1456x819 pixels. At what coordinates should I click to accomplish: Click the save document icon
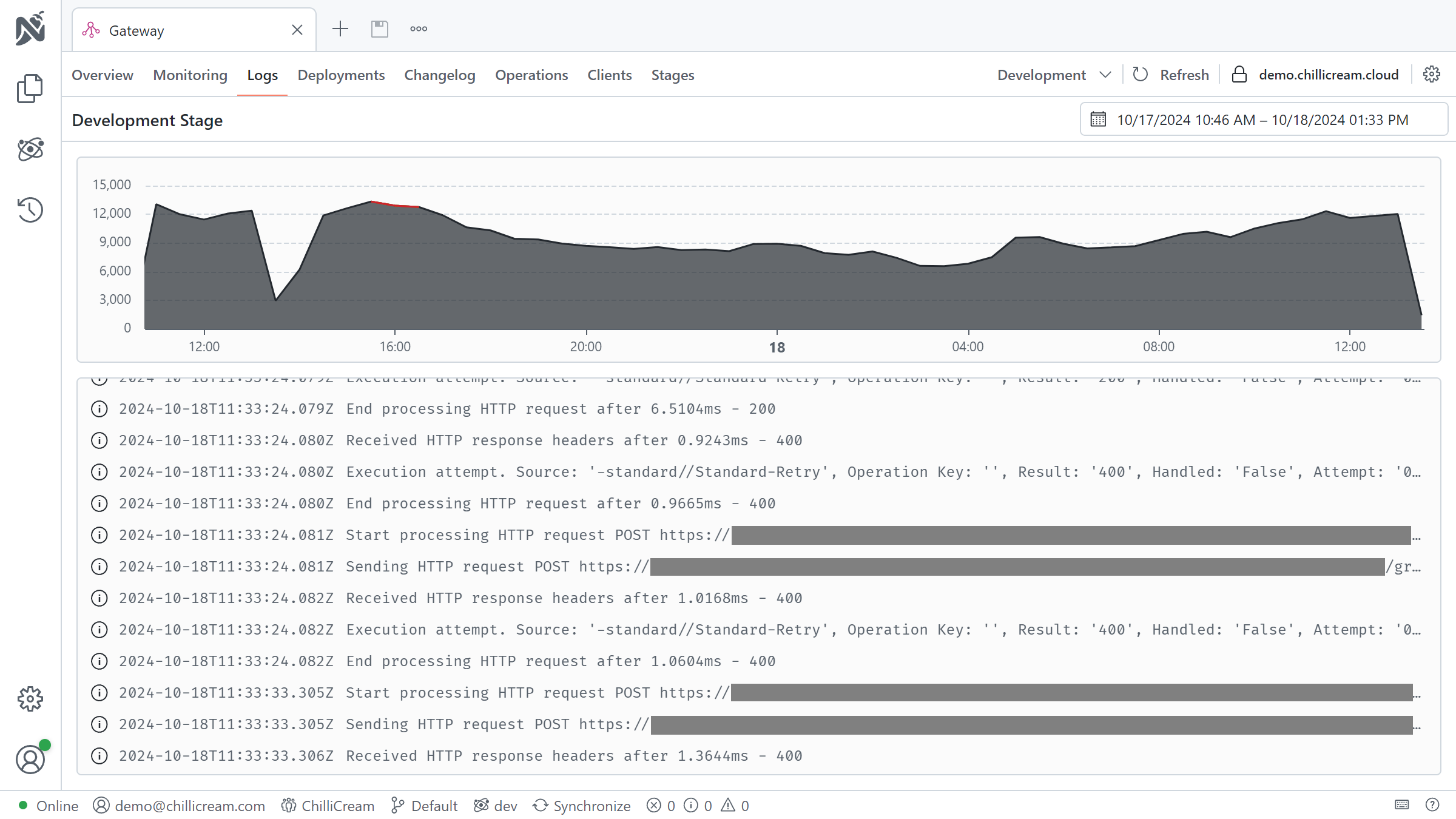tap(380, 29)
